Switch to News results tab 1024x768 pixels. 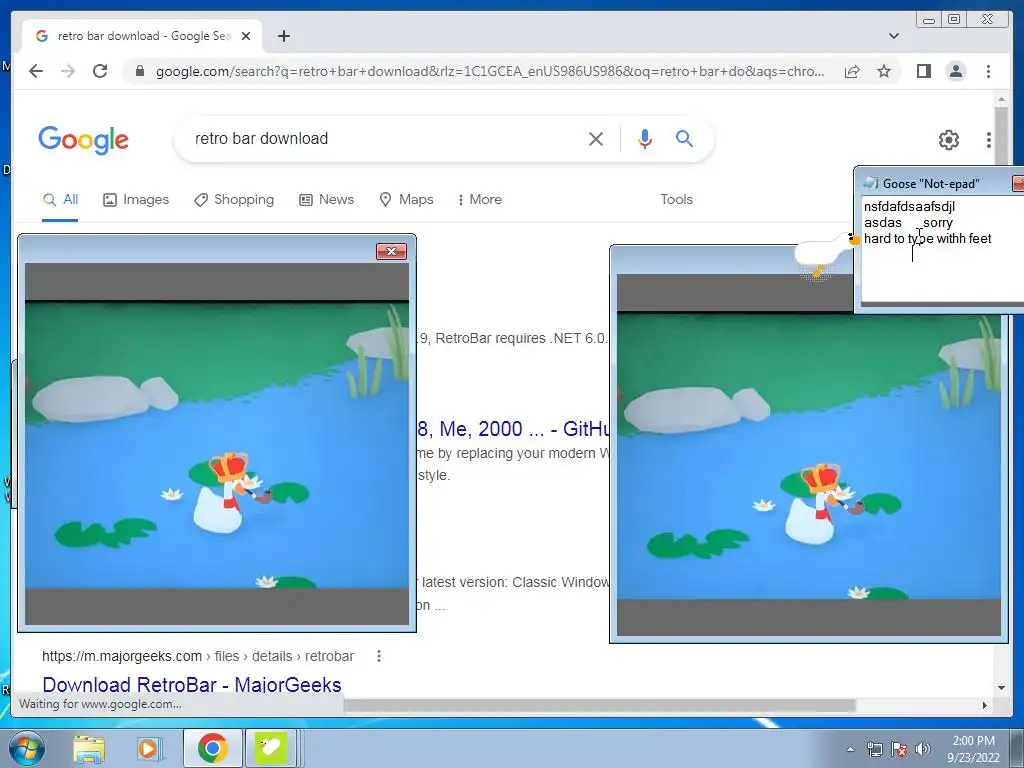pos(327,200)
